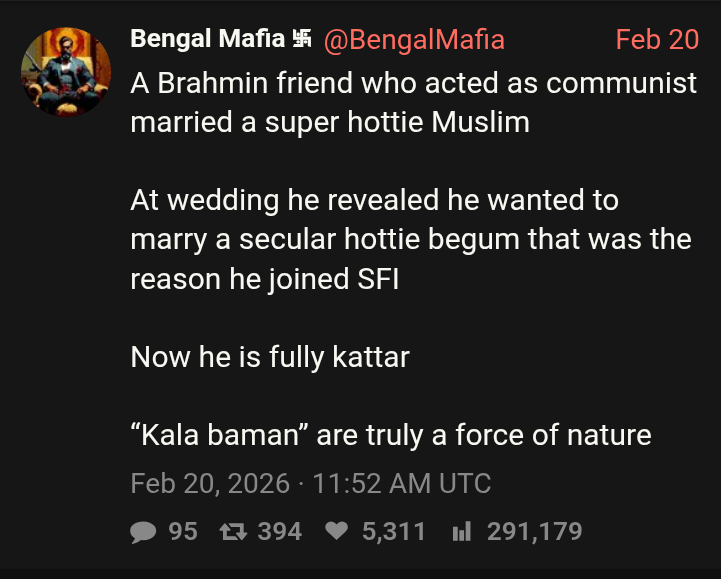Image resolution: width=721 pixels, height=579 pixels.
Task: Like the tweet with heart icon
Action: (338, 531)
